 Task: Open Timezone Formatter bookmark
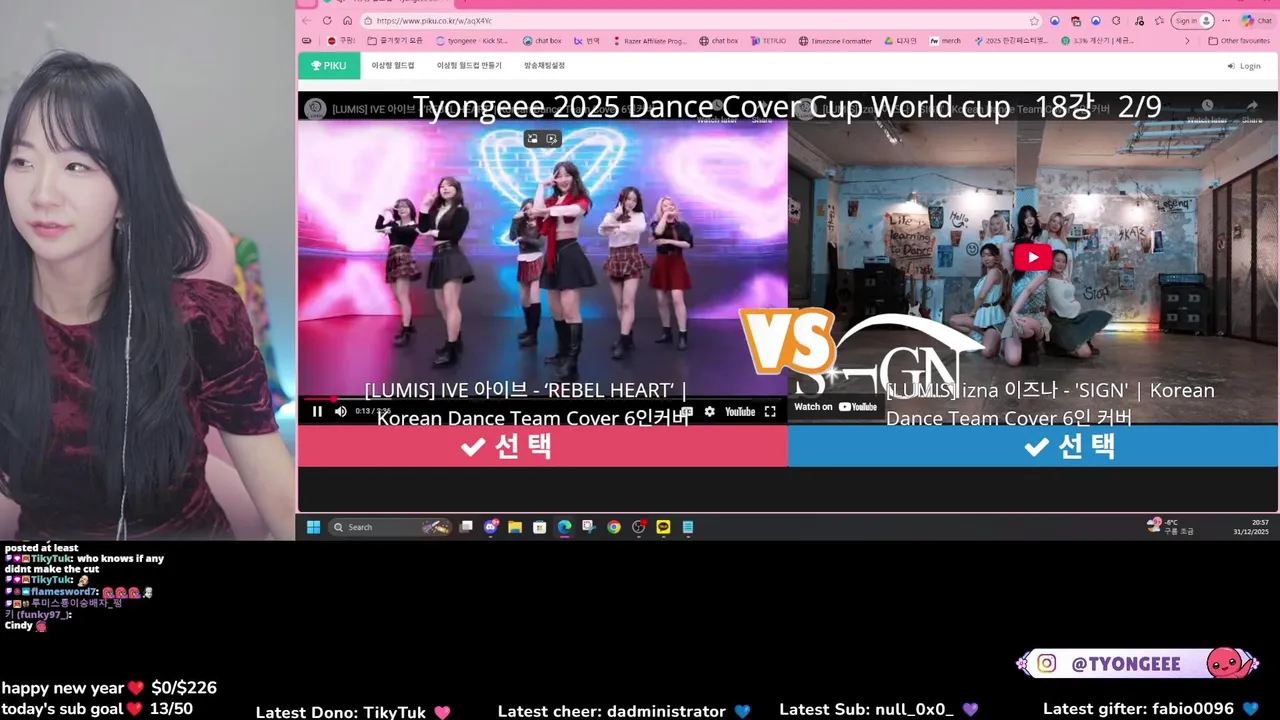point(834,41)
